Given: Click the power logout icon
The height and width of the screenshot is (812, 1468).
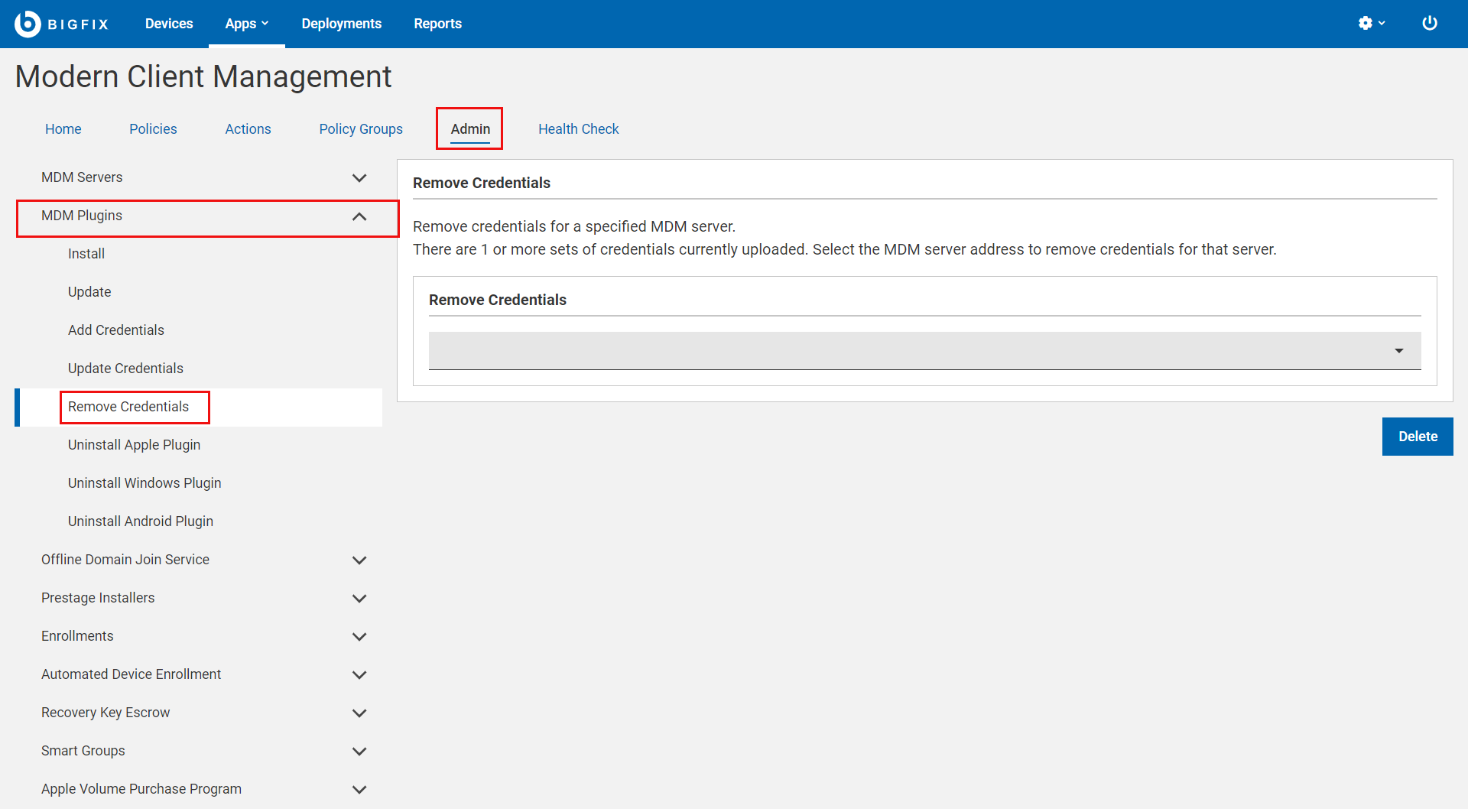Looking at the screenshot, I should pyautogui.click(x=1429, y=24).
